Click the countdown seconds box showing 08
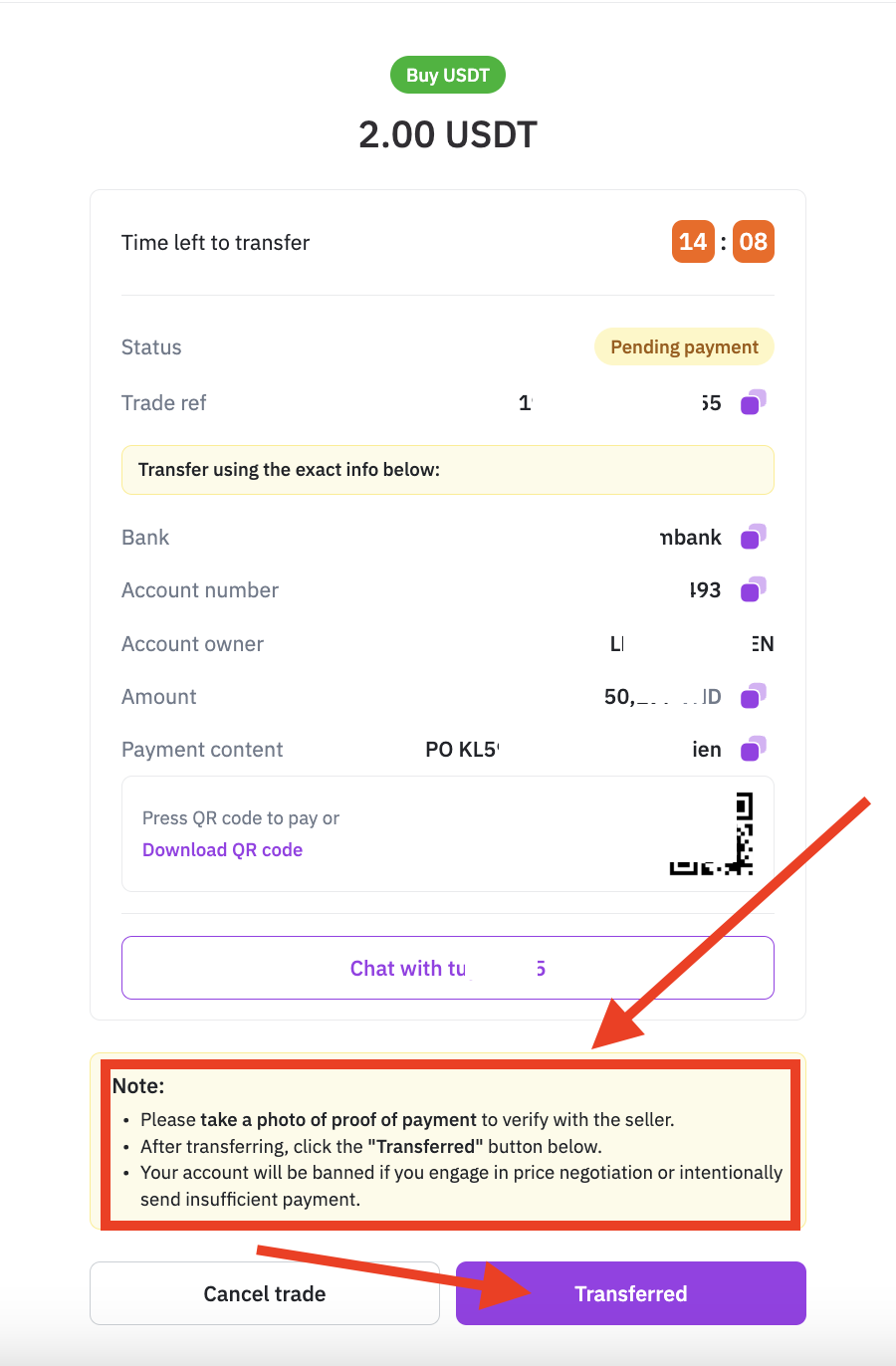 [754, 242]
